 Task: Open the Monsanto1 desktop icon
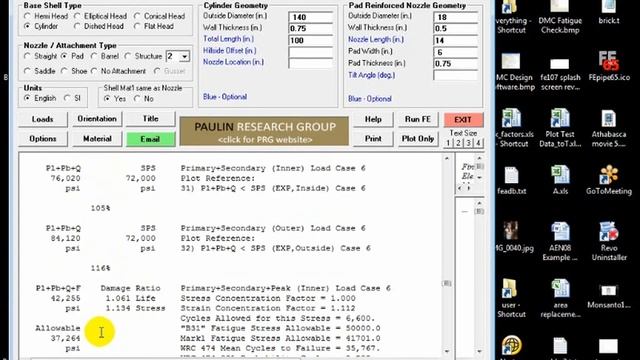609,297
